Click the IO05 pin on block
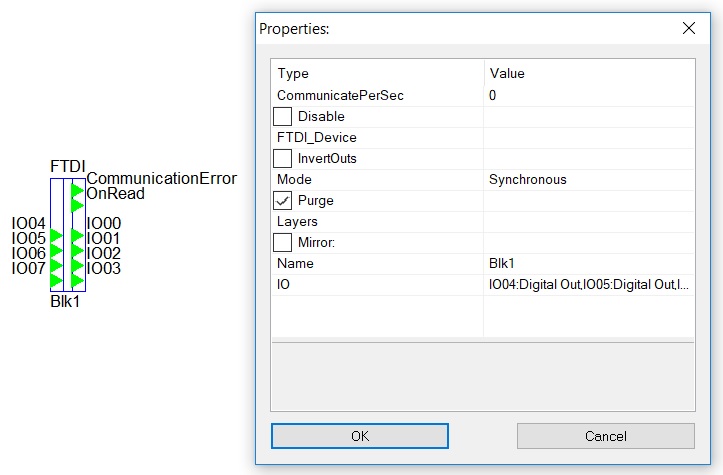The height and width of the screenshot is (475, 723). (56, 250)
